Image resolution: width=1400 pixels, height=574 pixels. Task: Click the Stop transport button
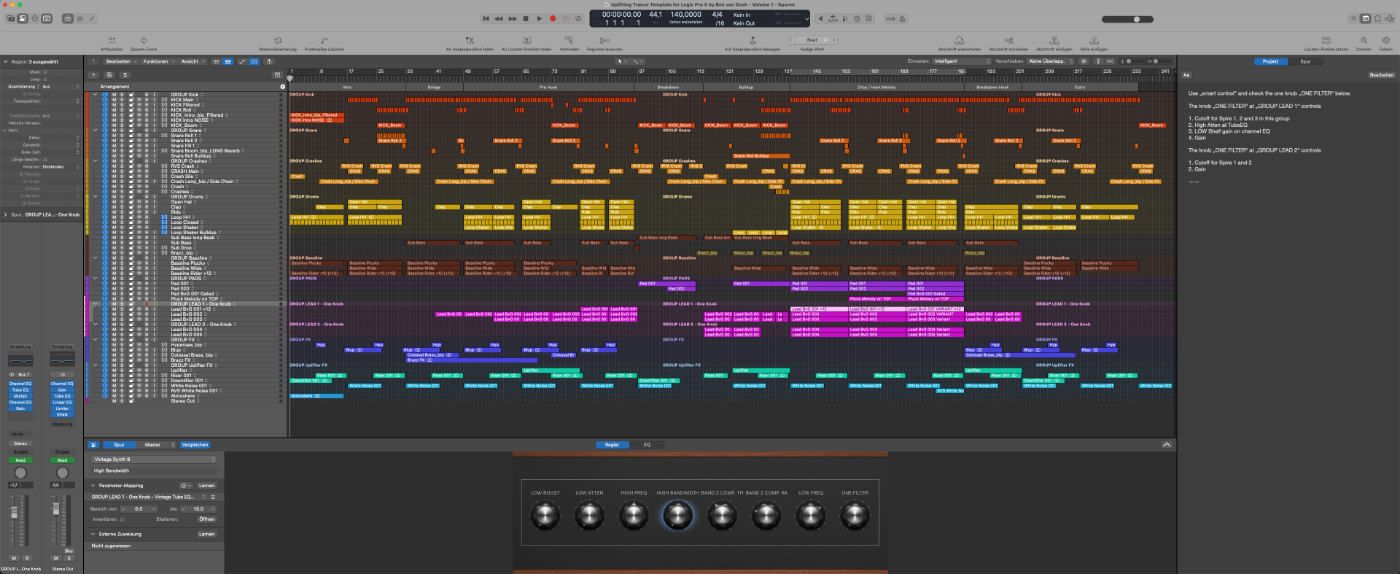tap(526, 18)
